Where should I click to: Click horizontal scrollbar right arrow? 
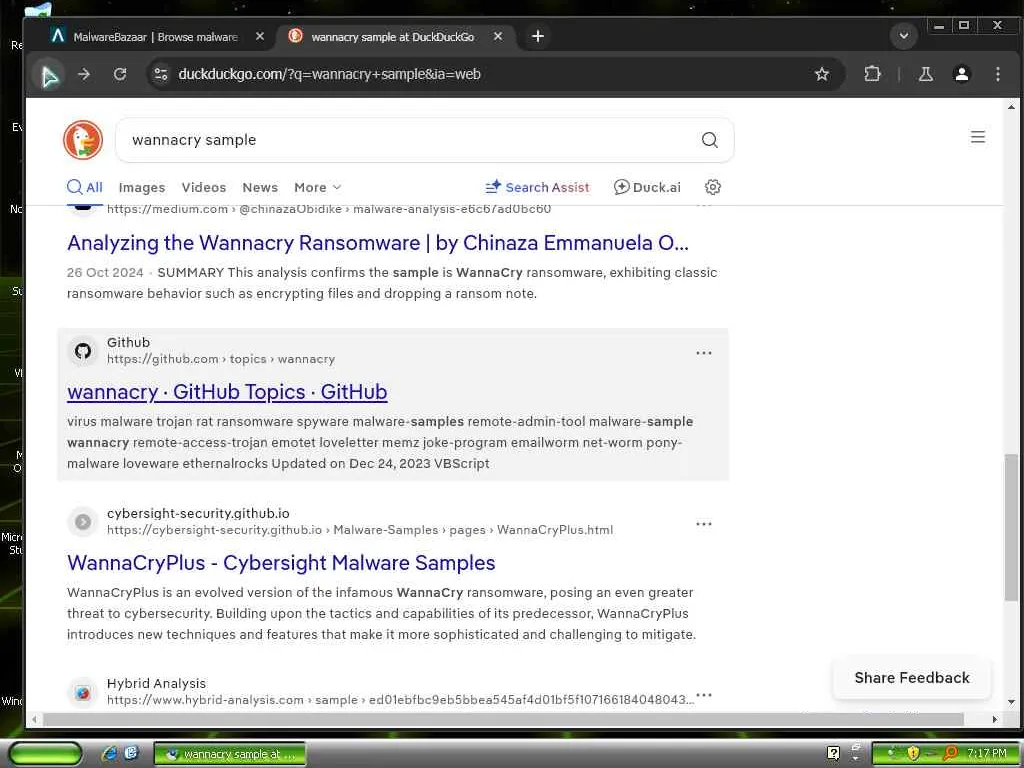[x=995, y=719]
